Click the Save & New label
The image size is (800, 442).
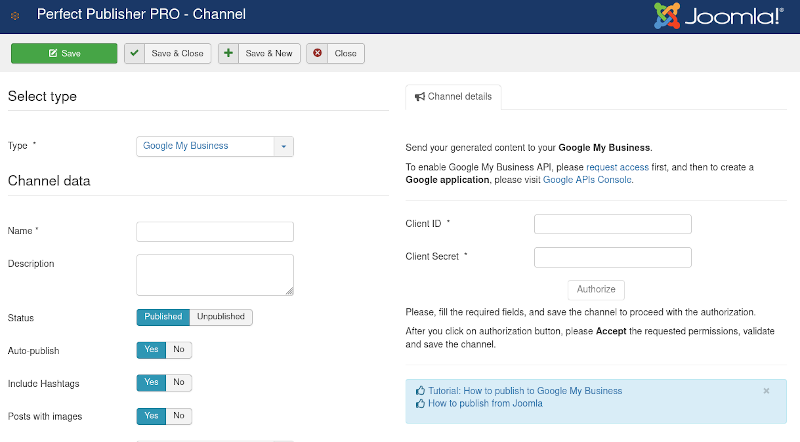pyautogui.click(x=269, y=53)
